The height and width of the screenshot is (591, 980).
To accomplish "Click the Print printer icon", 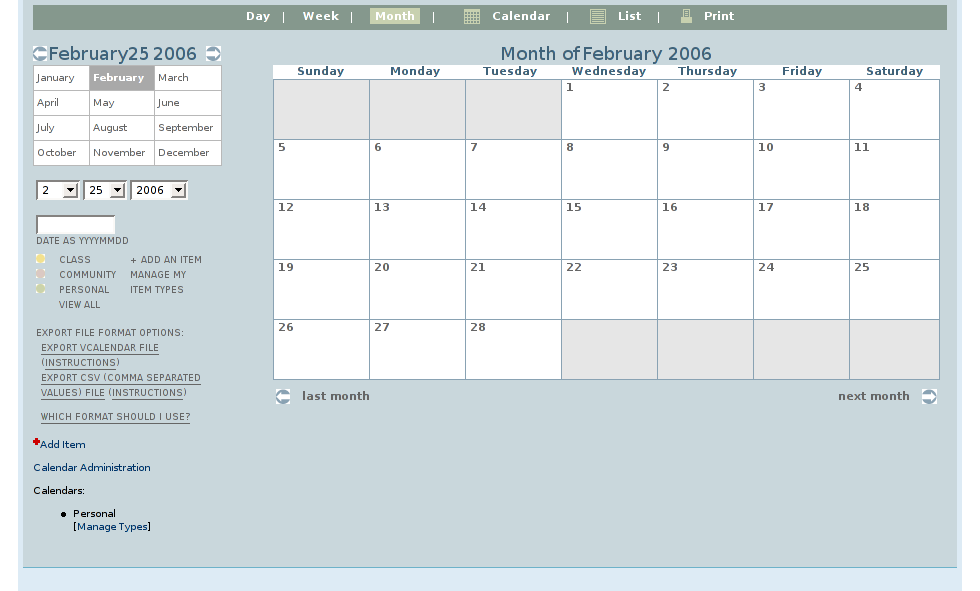I will (686, 17).
